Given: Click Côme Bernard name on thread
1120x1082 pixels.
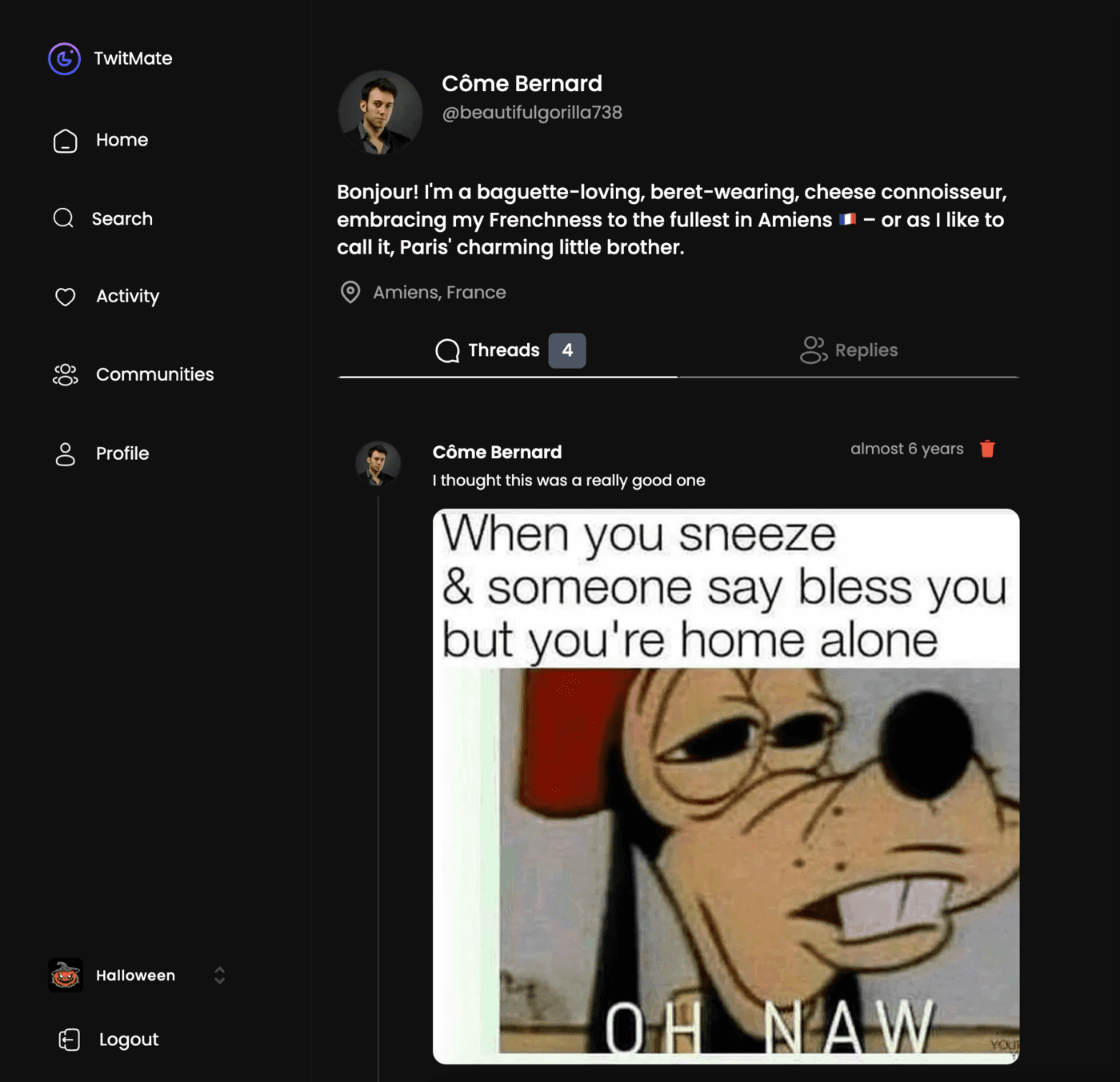Looking at the screenshot, I should 497,452.
